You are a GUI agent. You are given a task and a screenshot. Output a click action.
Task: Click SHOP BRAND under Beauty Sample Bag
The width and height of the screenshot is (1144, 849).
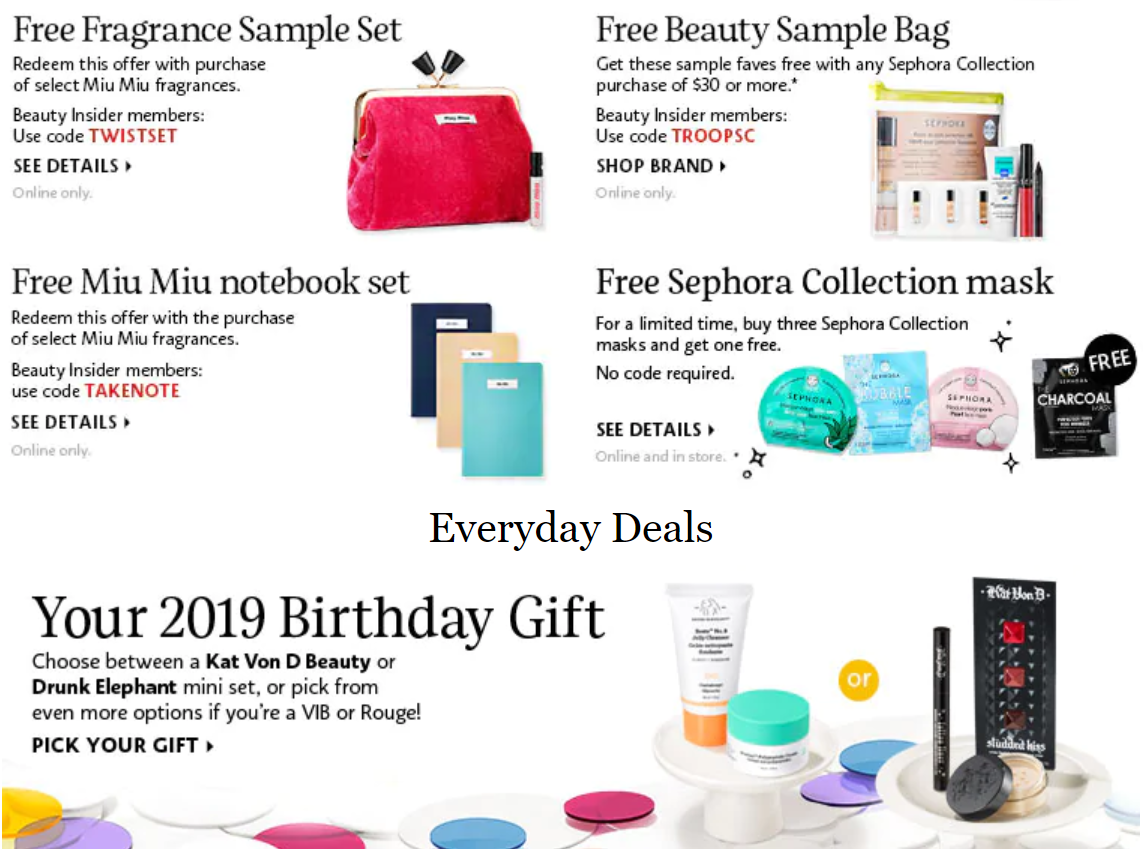coord(660,166)
